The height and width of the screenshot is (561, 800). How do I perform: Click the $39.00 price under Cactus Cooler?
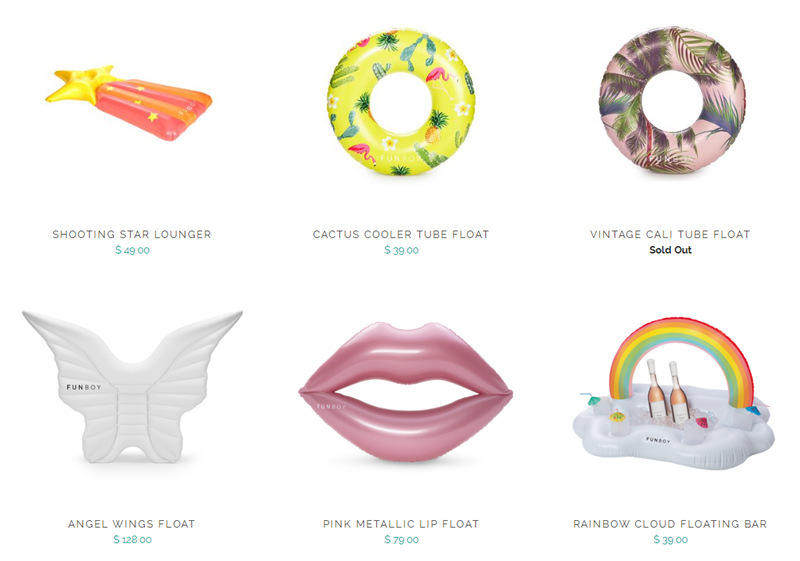coord(402,250)
